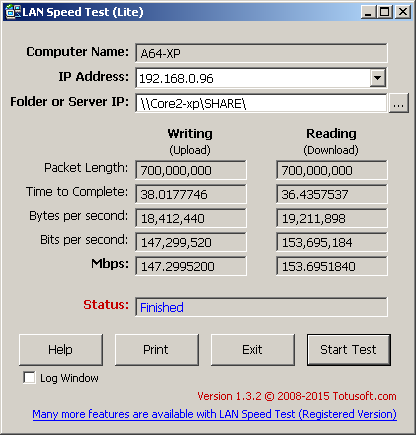Screen dimensions: 416x435
Task: Click the (Upload) subheading text
Action: tap(190, 150)
